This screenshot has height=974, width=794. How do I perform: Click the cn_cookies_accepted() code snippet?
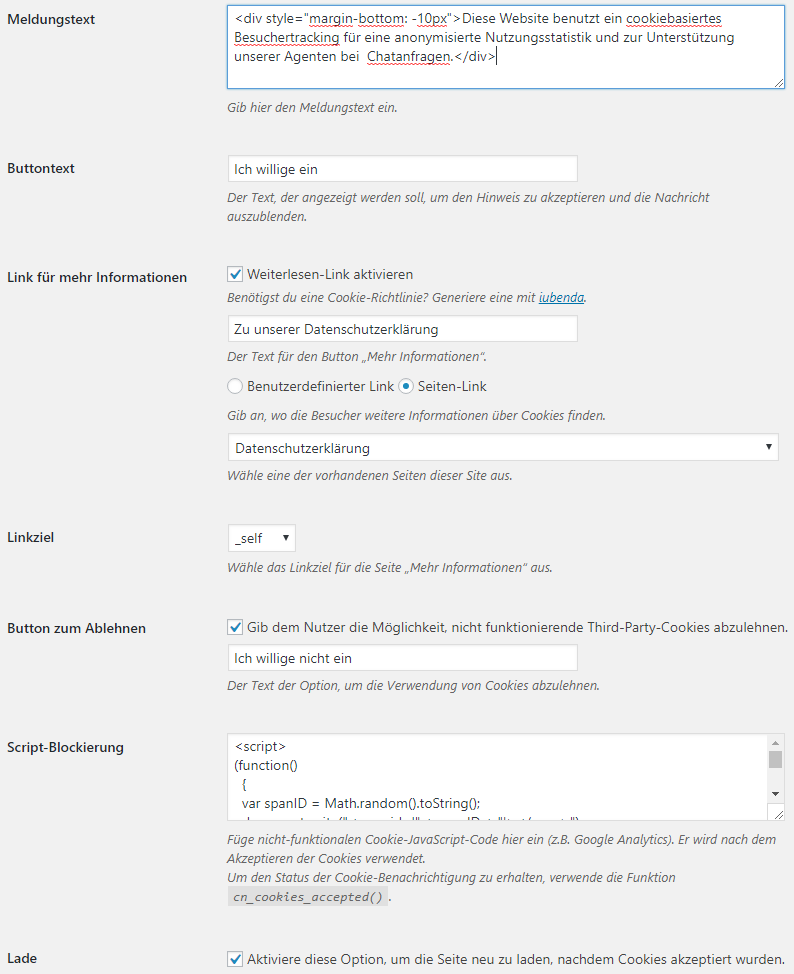308,897
